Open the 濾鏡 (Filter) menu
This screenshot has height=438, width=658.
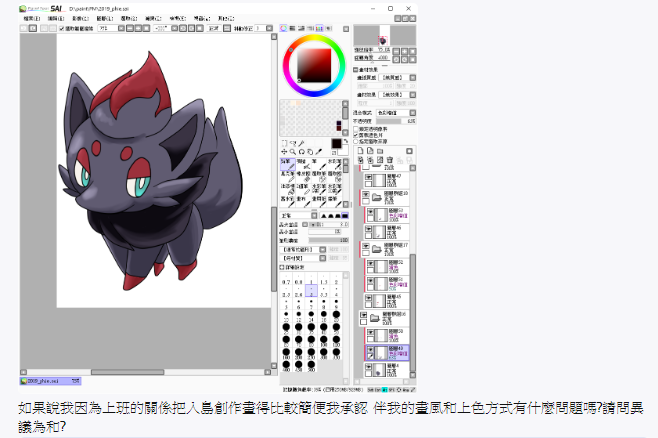pos(153,18)
